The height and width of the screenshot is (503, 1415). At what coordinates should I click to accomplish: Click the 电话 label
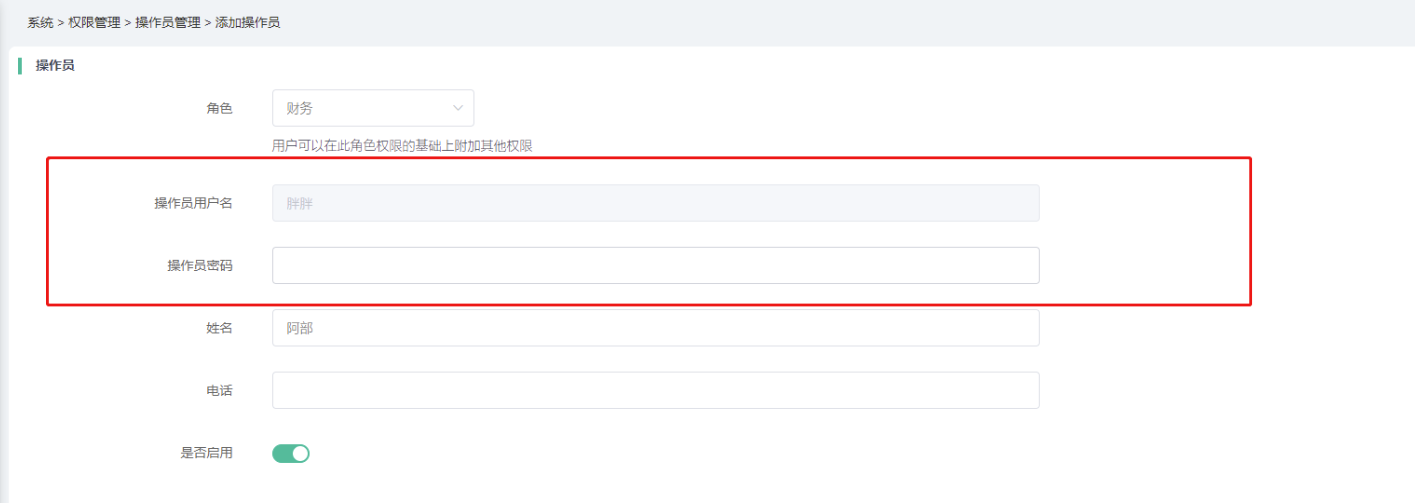coord(219,391)
